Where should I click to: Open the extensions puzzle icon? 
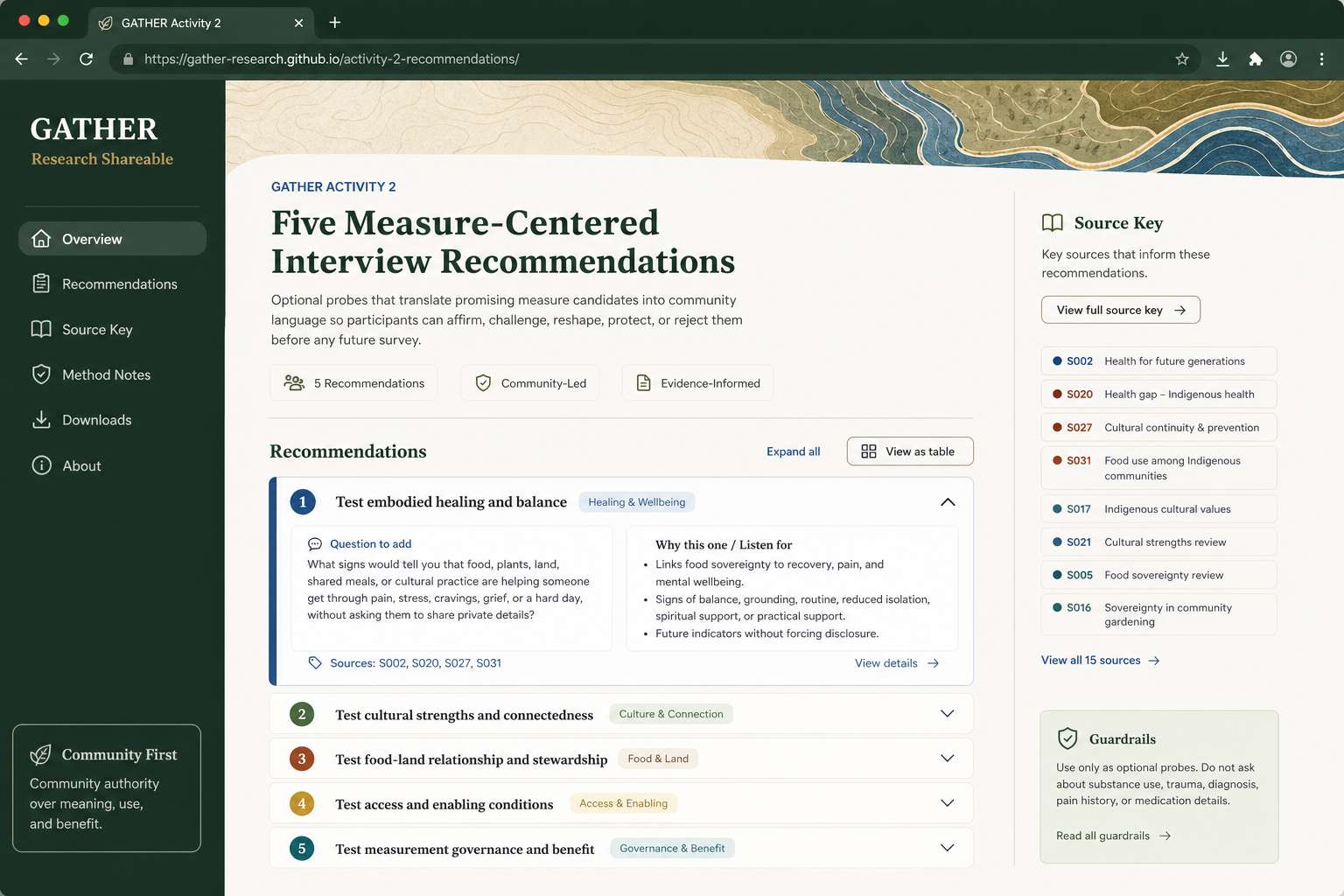tap(1256, 59)
